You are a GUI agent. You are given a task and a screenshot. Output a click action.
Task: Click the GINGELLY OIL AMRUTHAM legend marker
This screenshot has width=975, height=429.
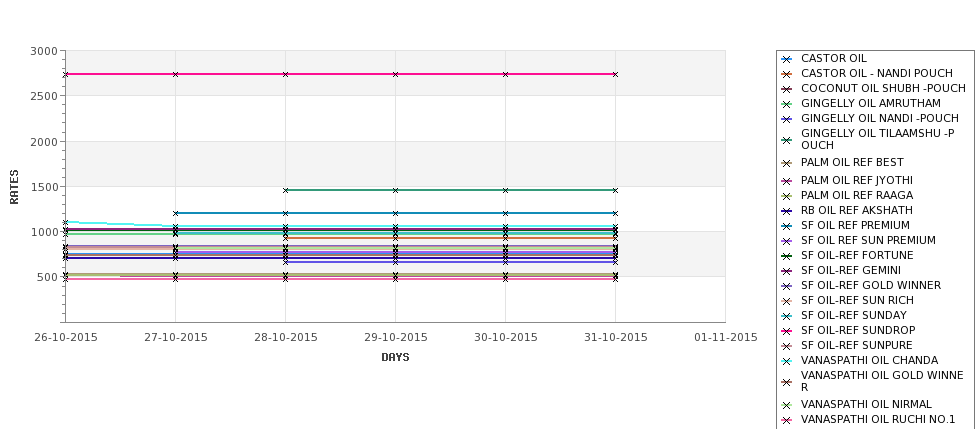point(786,104)
